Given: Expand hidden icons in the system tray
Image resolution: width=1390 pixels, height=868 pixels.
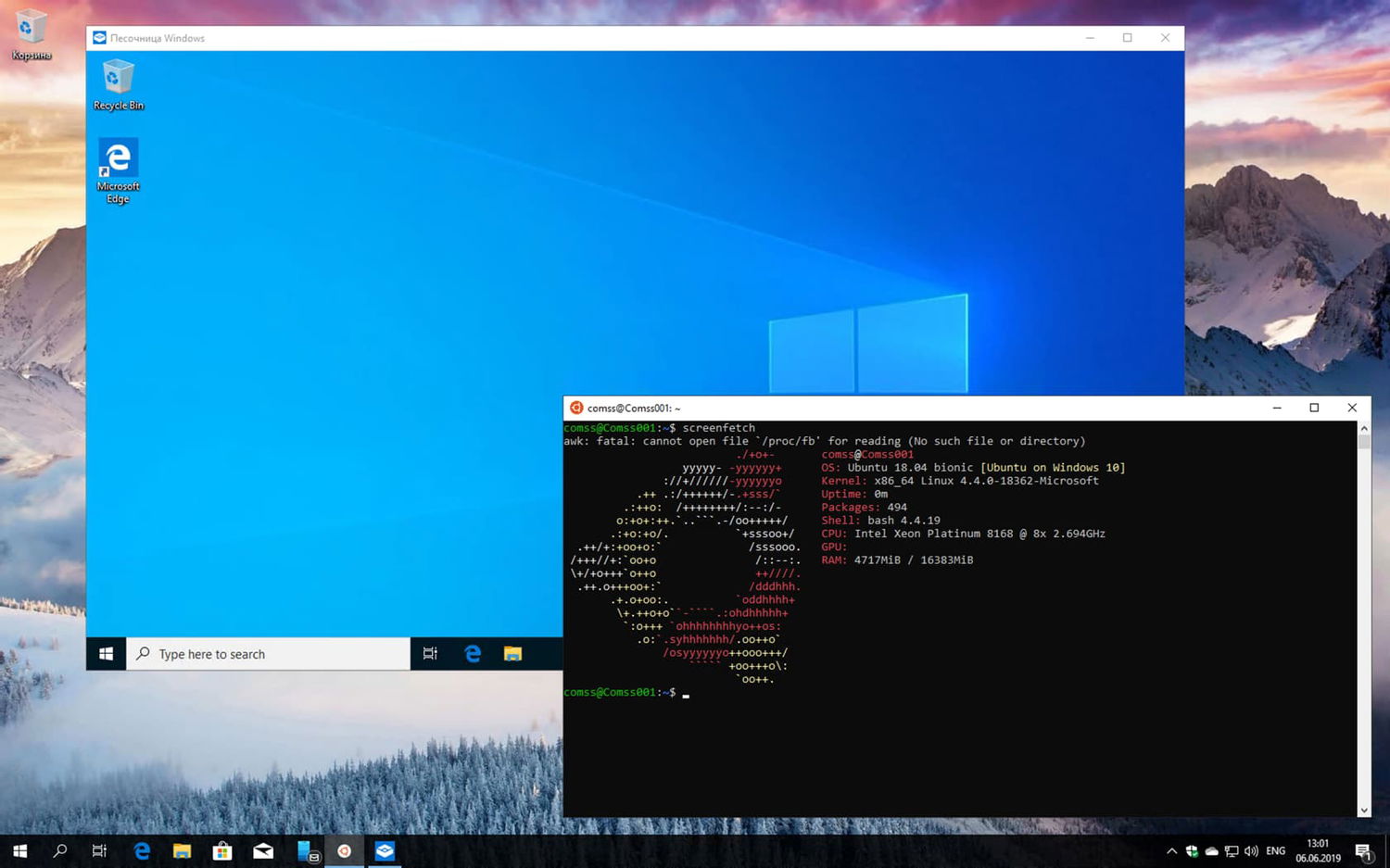Looking at the screenshot, I should click(x=1170, y=850).
